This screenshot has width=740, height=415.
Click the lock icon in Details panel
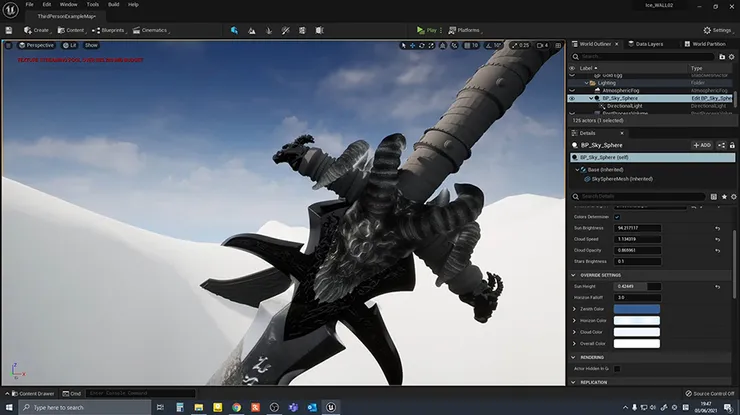(x=732, y=145)
